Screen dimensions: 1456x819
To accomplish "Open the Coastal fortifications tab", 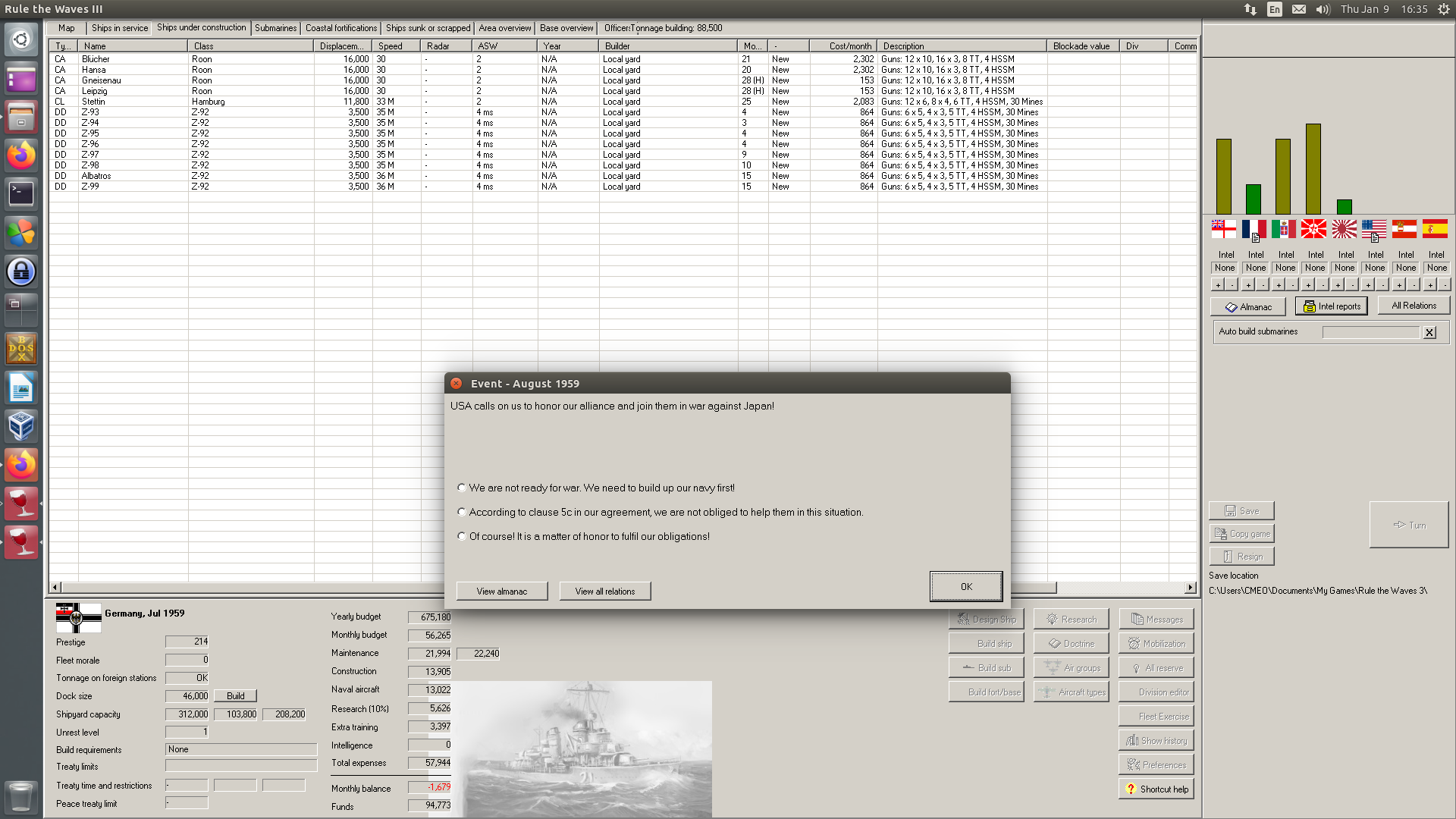I will point(341,28).
